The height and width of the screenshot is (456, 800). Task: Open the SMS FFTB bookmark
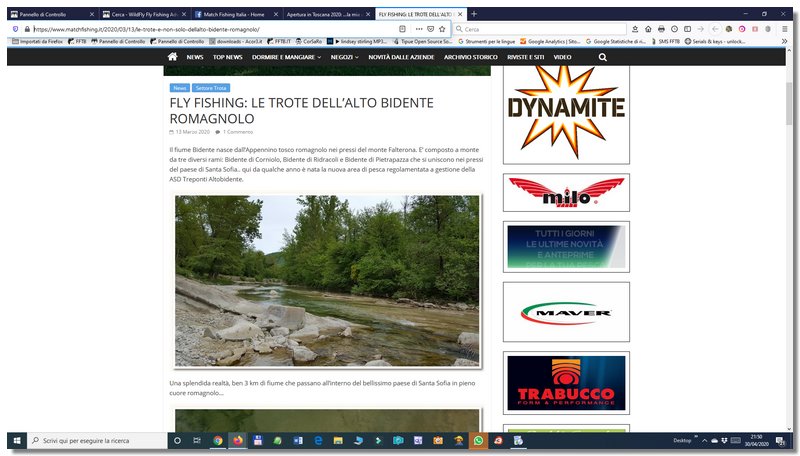pyautogui.click(x=665, y=41)
